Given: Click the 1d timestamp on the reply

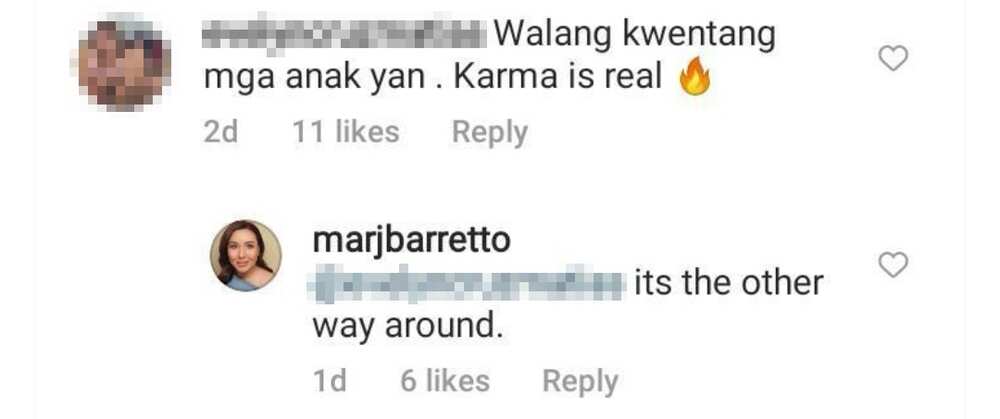Looking at the screenshot, I should click(x=330, y=381).
